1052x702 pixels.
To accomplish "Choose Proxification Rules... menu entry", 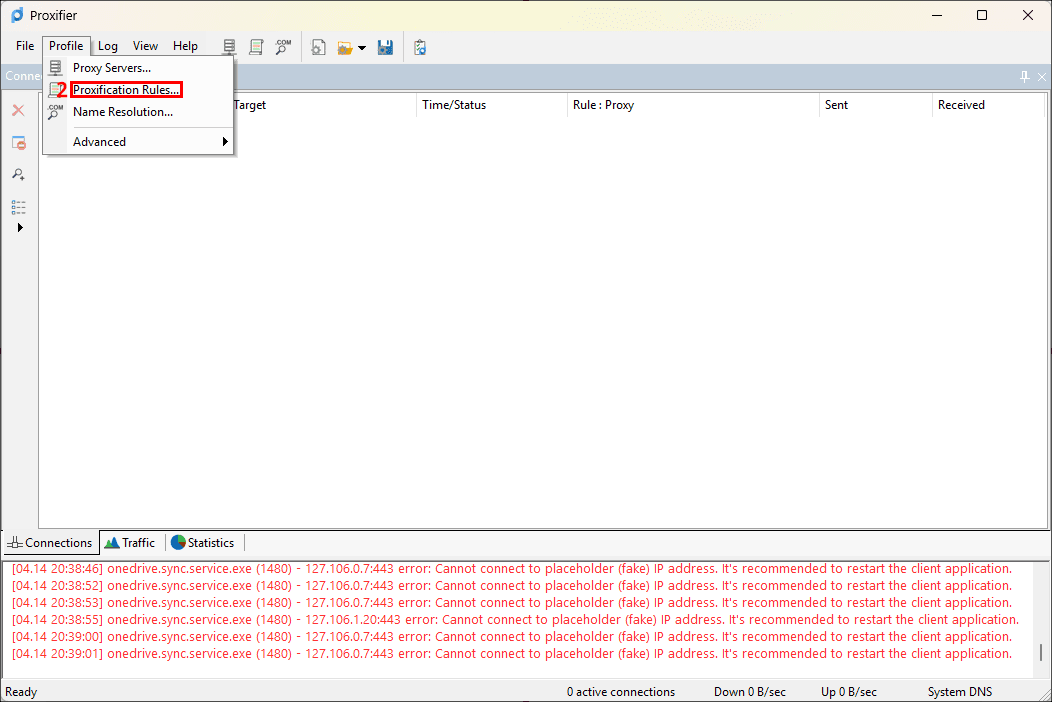I will 138,90.
